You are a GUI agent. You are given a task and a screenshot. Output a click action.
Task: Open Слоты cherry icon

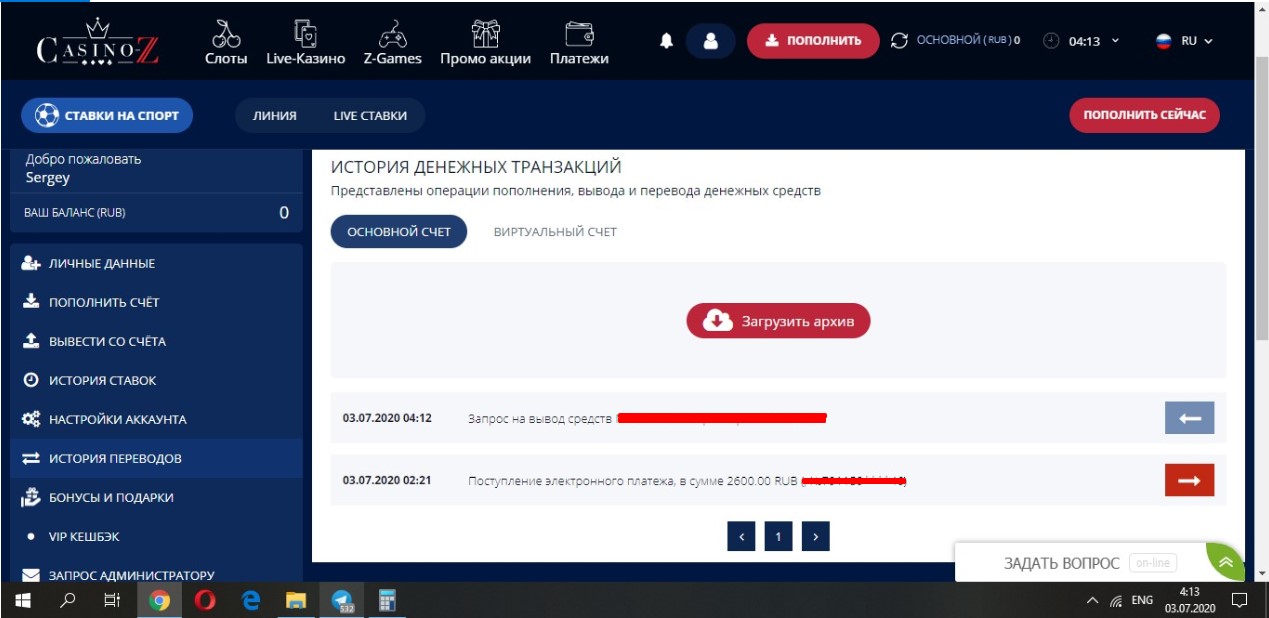coord(226,33)
